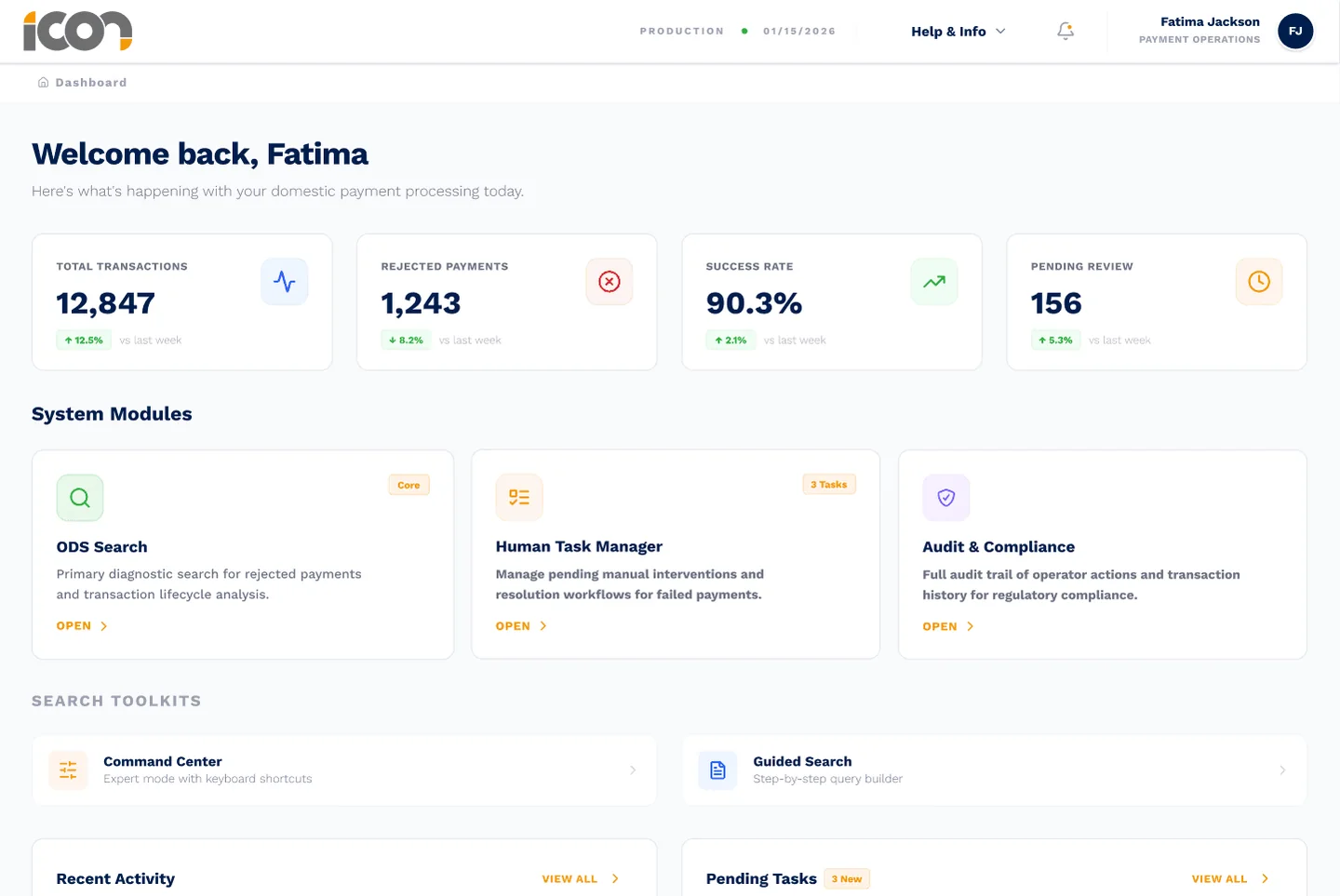Screen dimensions: 1340x896
Task: Click the arrow next to Audit & Compliance OPEN
Action: coord(971,626)
